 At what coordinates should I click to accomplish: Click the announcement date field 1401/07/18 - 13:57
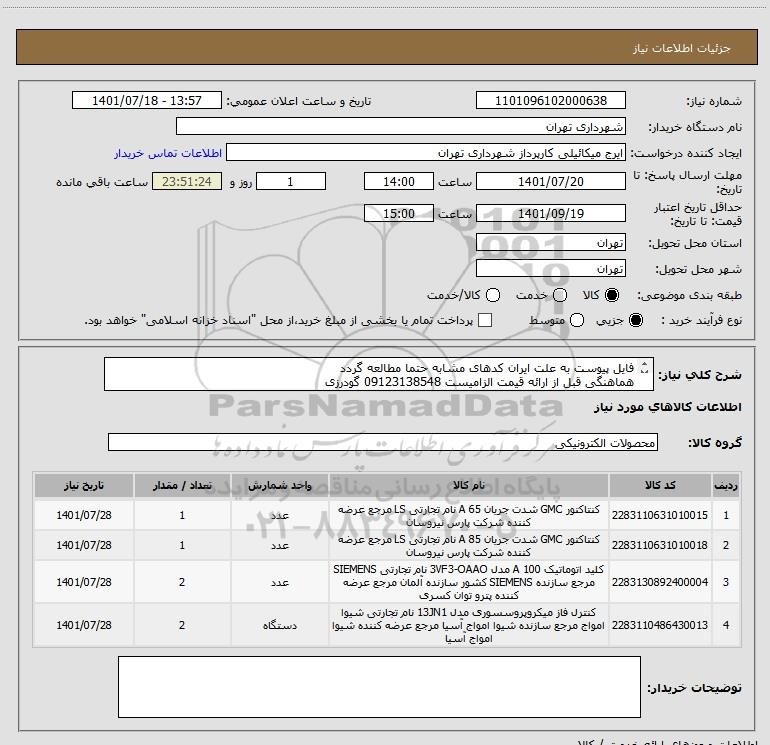pos(147,100)
